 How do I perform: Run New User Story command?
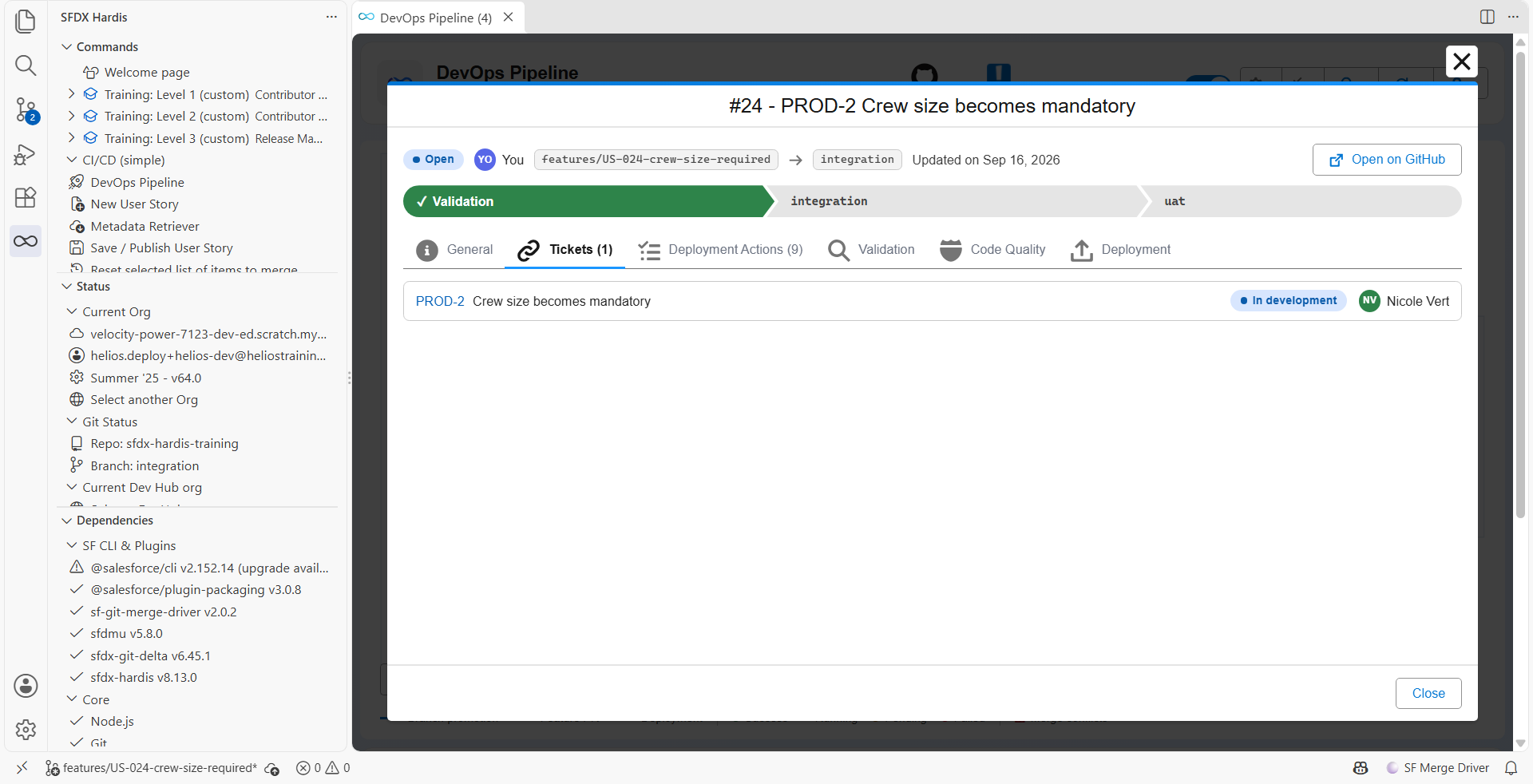coord(134,204)
